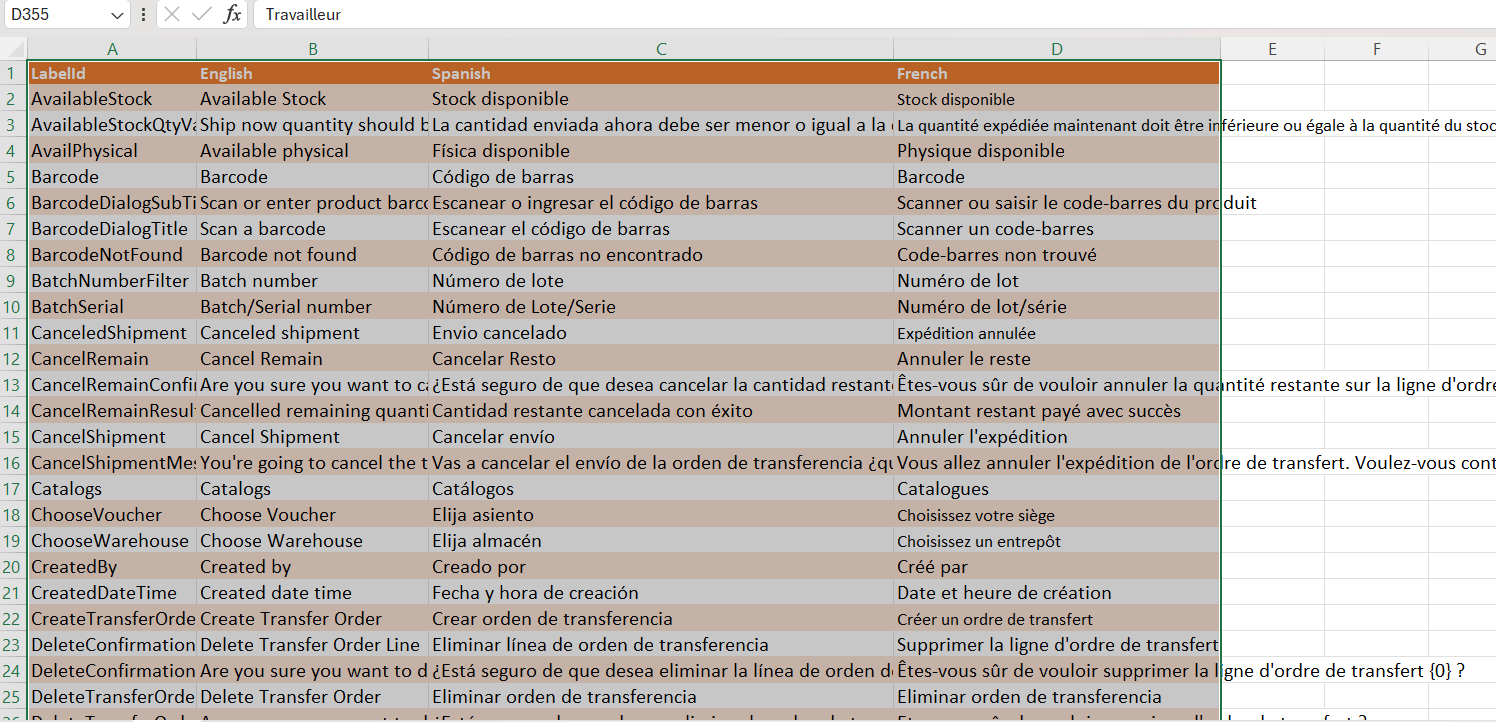Click cell BatchNumberFilter in column A

coord(112,281)
